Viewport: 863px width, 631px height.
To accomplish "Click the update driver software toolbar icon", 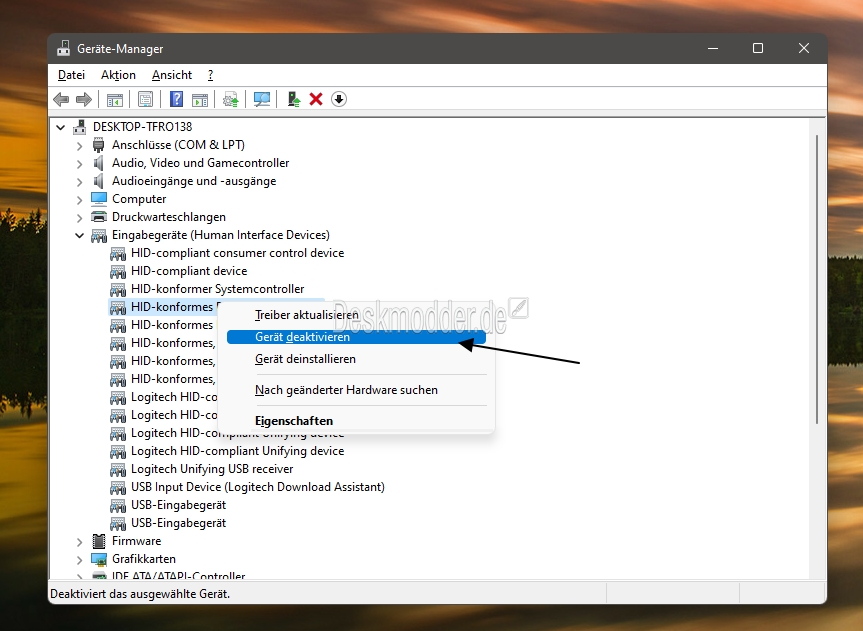I will 230,100.
